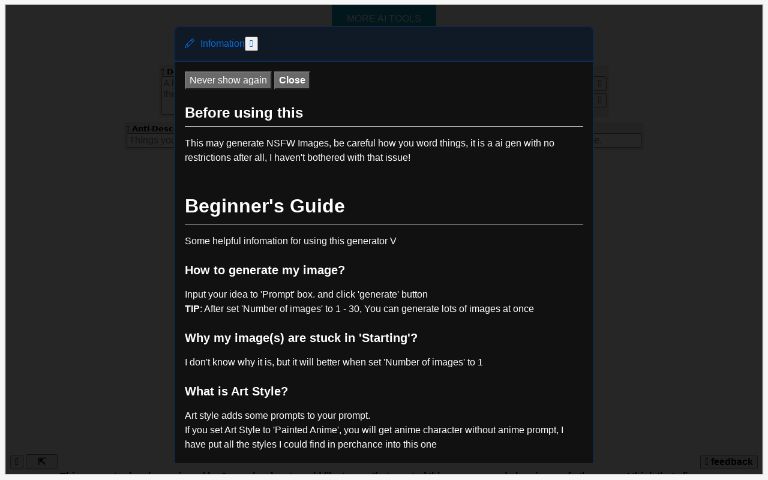
Task: Open the MORE AI TOOLS button
Action: click(x=383, y=18)
